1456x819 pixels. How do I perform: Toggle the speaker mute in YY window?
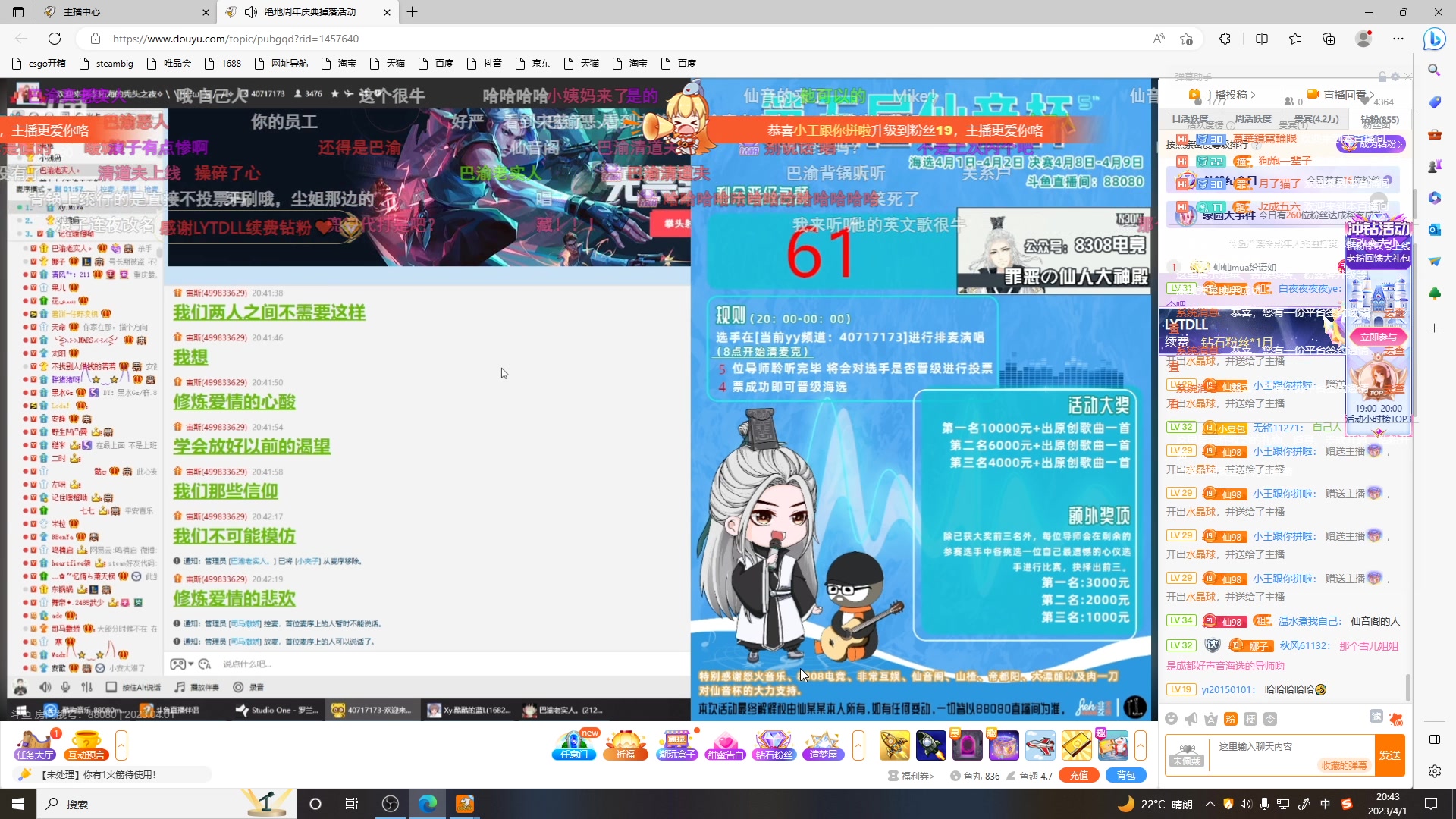pos(45,687)
